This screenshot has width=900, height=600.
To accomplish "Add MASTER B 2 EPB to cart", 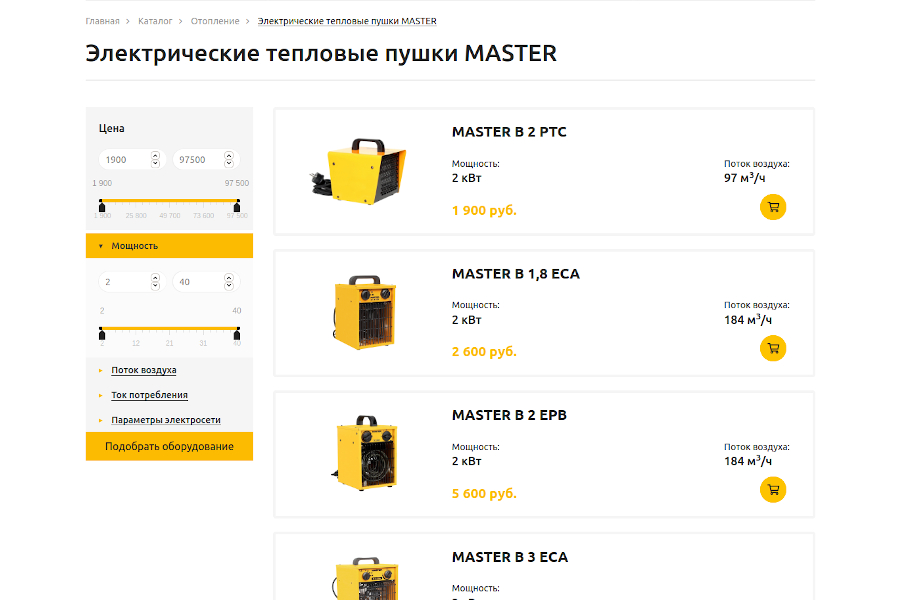I will pyautogui.click(x=772, y=490).
